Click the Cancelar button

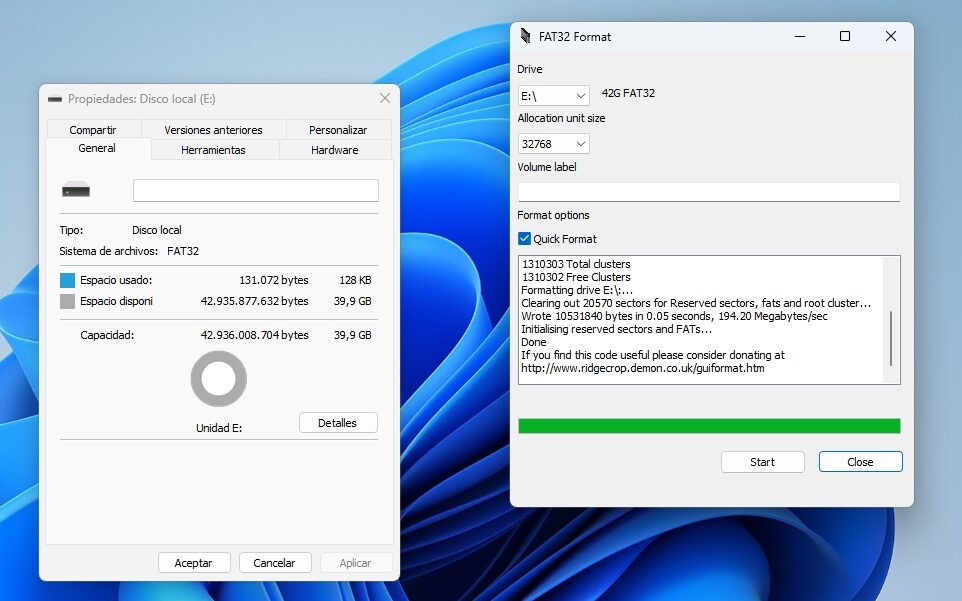(x=275, y=562)
